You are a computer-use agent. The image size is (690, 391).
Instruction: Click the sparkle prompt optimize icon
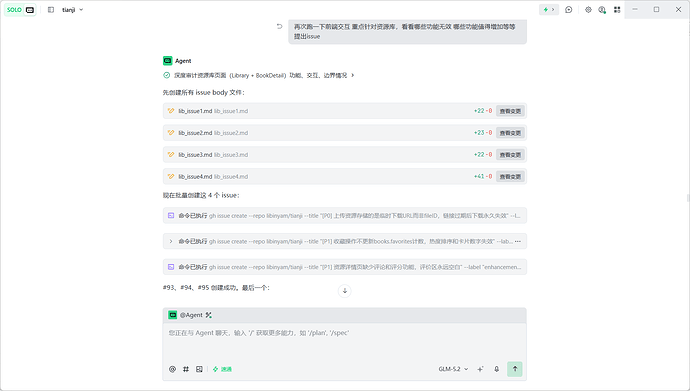pyautogui.click(x=480, y=369)
